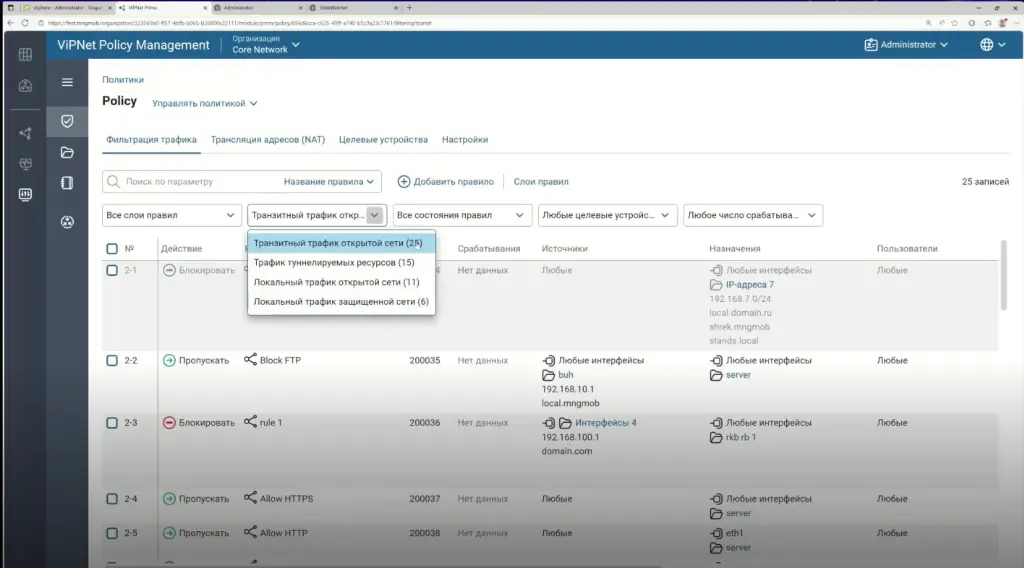This screenshot has width=1024, height=568.
Task: Click the magnifier icon in the search box
Action: point(114,182)
